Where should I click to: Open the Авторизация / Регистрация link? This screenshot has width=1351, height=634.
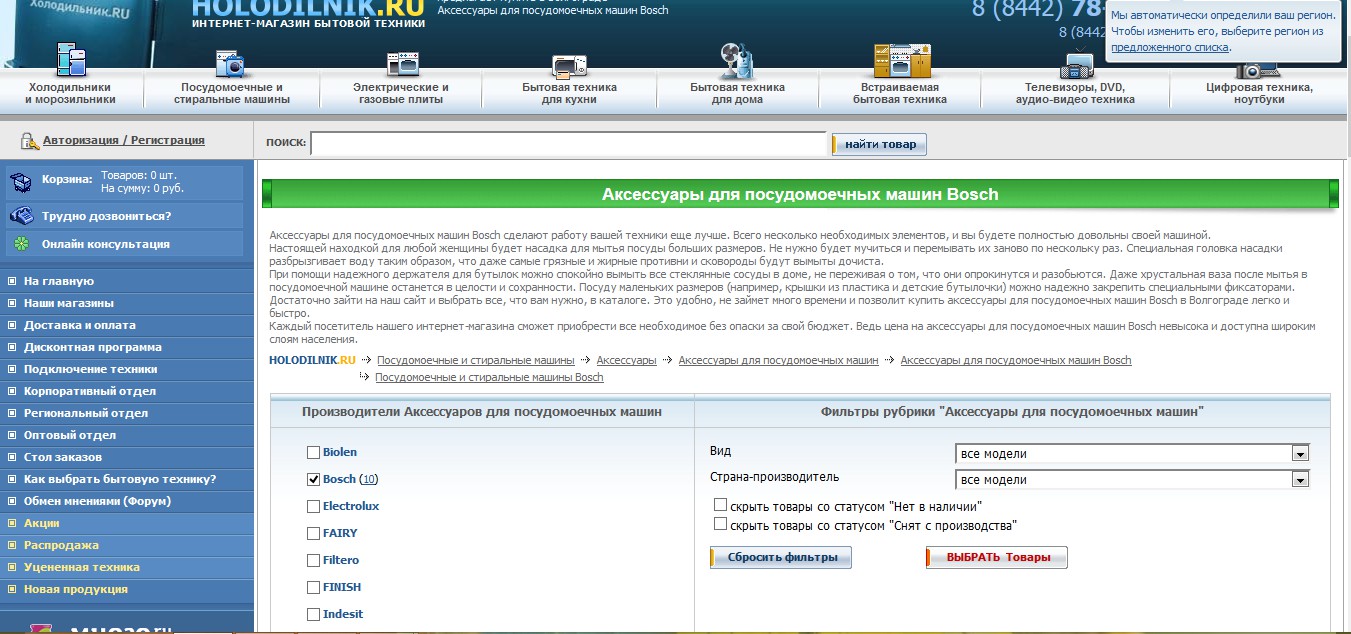click(x=124, y=141)
